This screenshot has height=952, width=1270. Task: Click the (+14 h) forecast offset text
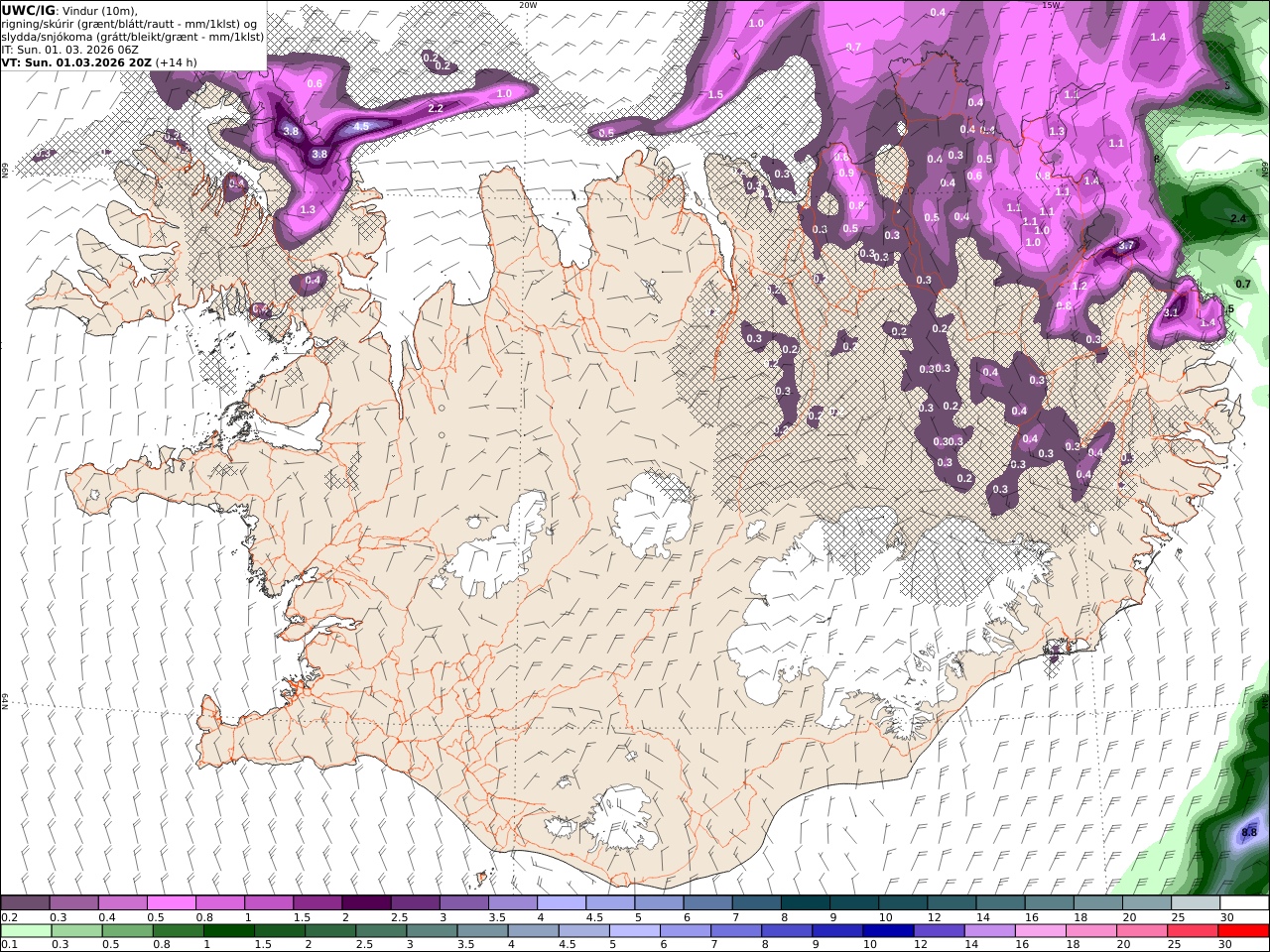(x=176, y=61)
